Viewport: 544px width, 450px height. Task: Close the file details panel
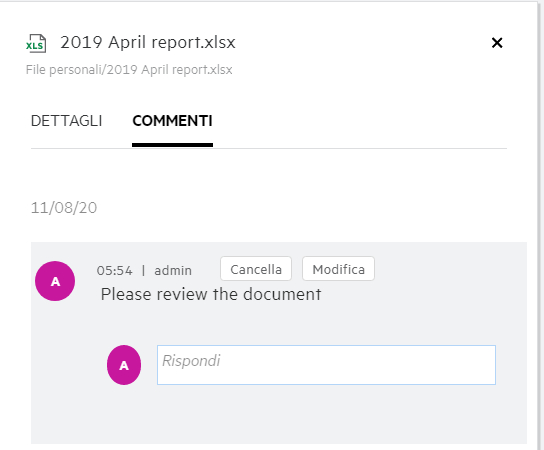[x=497, y=43]
